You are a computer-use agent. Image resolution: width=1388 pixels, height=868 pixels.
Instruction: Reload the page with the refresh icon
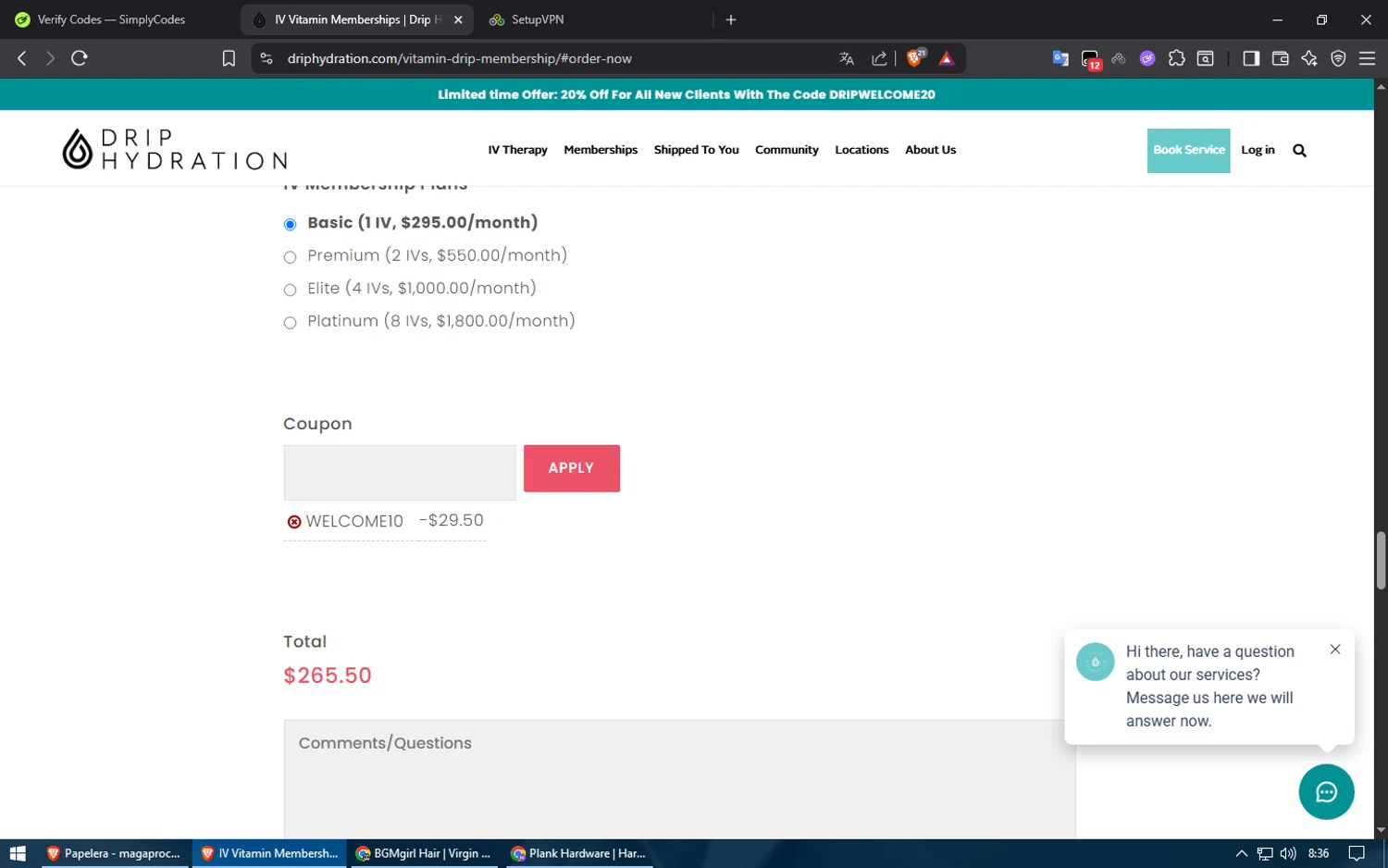click(x=80, y=58)
